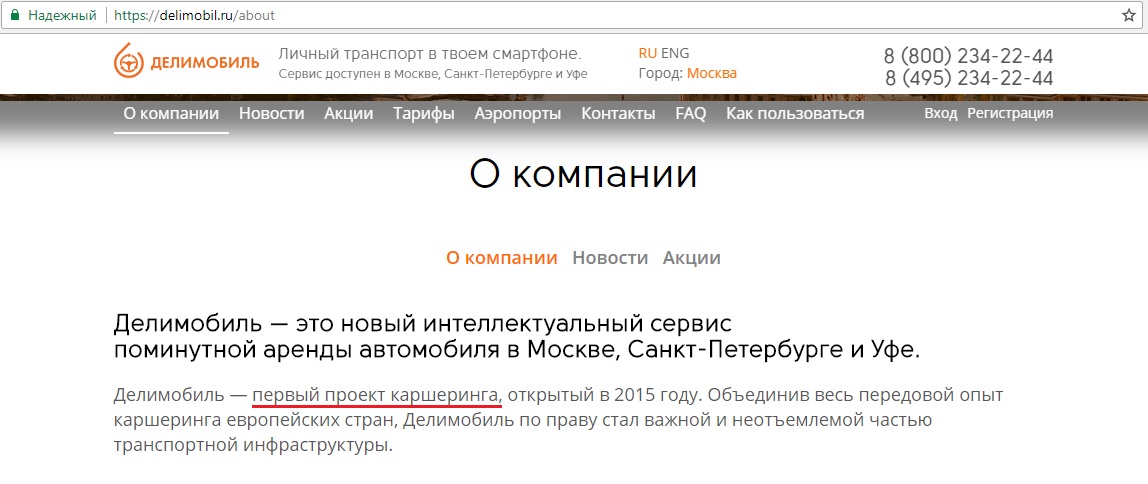Select the gray Акции sub-tab
This screenshot has width=1148, height=484.
[x=692, y=258]
